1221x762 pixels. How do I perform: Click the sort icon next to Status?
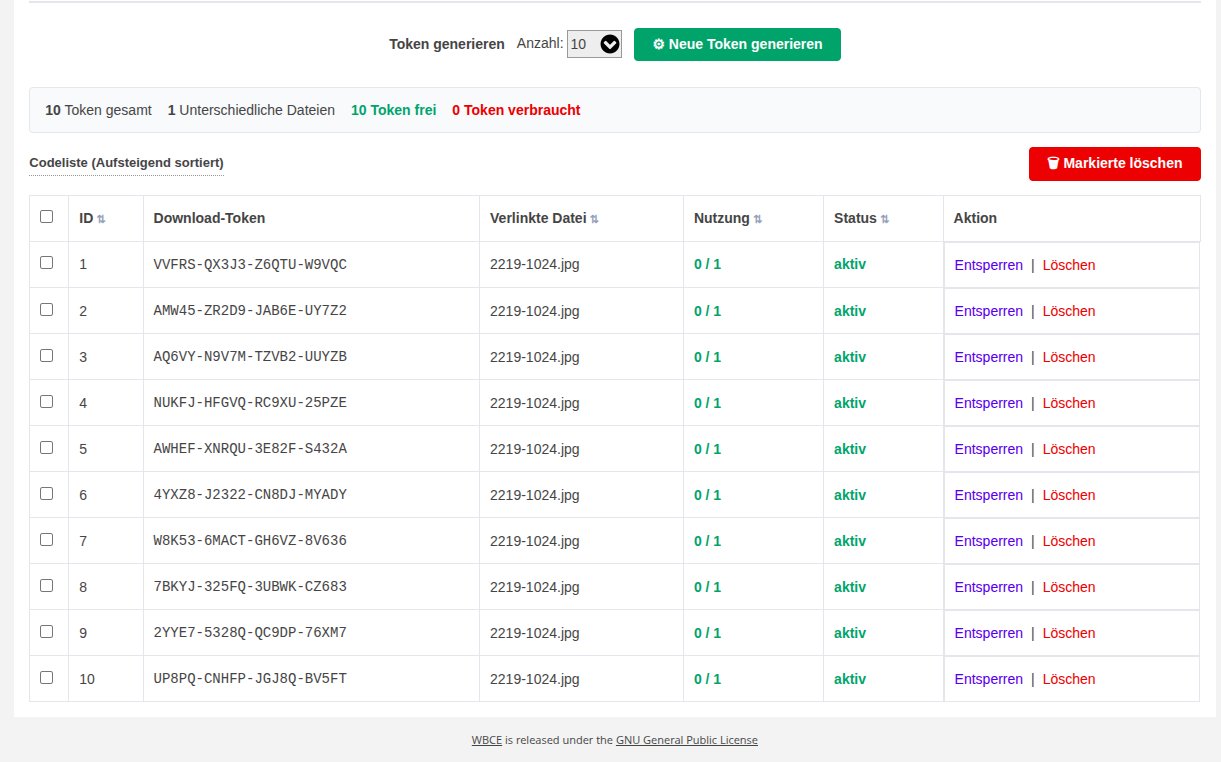tap(884, 219)
